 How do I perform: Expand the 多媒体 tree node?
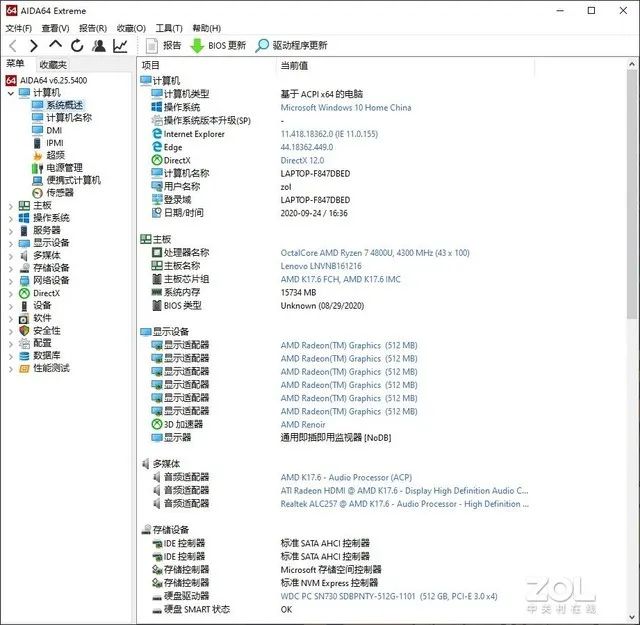[11, 256]
